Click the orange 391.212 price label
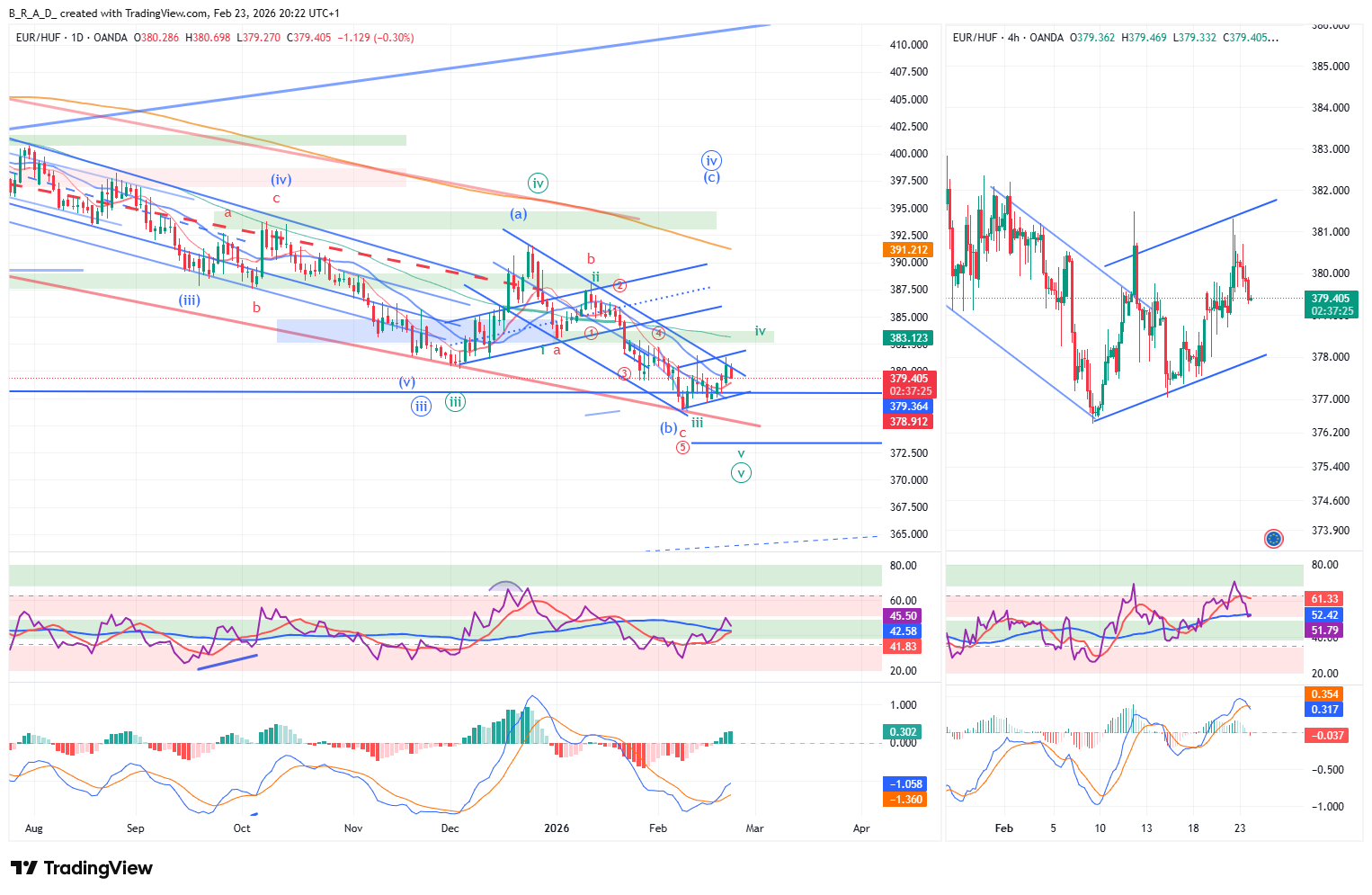This screenshot has width=1372, height=895. pyautogui.click(x=909, y=250)
